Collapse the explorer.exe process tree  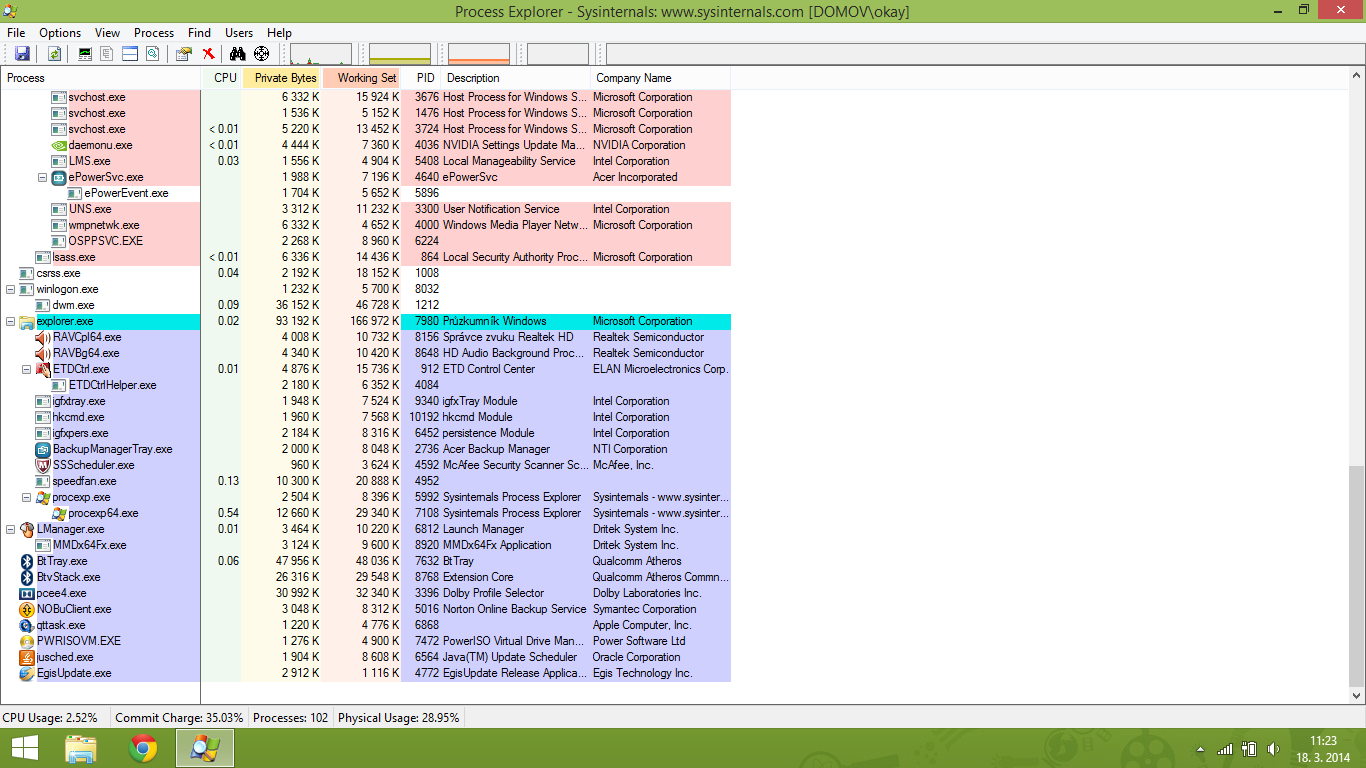coord(11,321)
